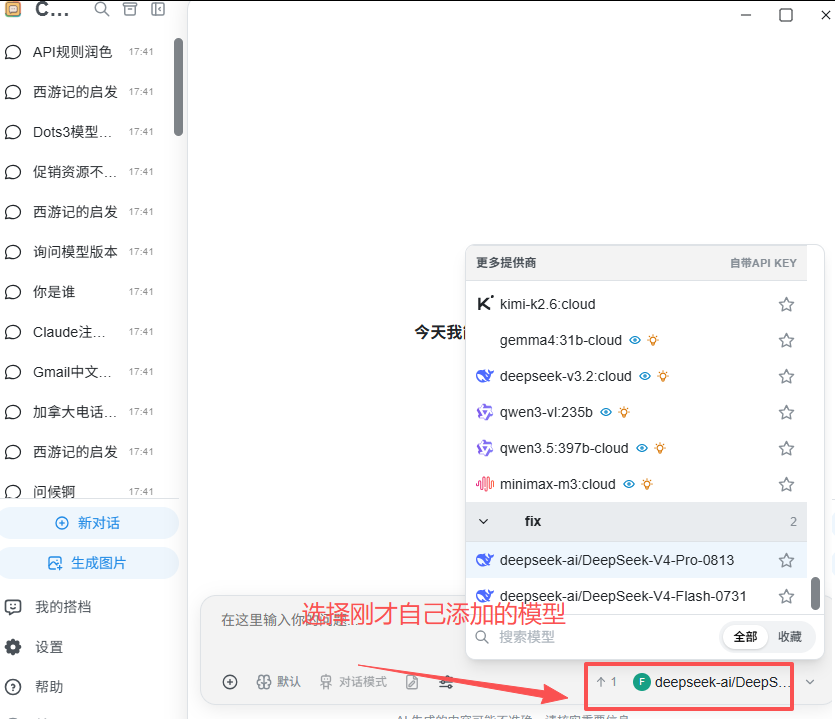Star the DeepSeek-V4-Flash-0731 model
Image resolution: width=835 pixels, height=719 pixels.
[x=786, y=596]
